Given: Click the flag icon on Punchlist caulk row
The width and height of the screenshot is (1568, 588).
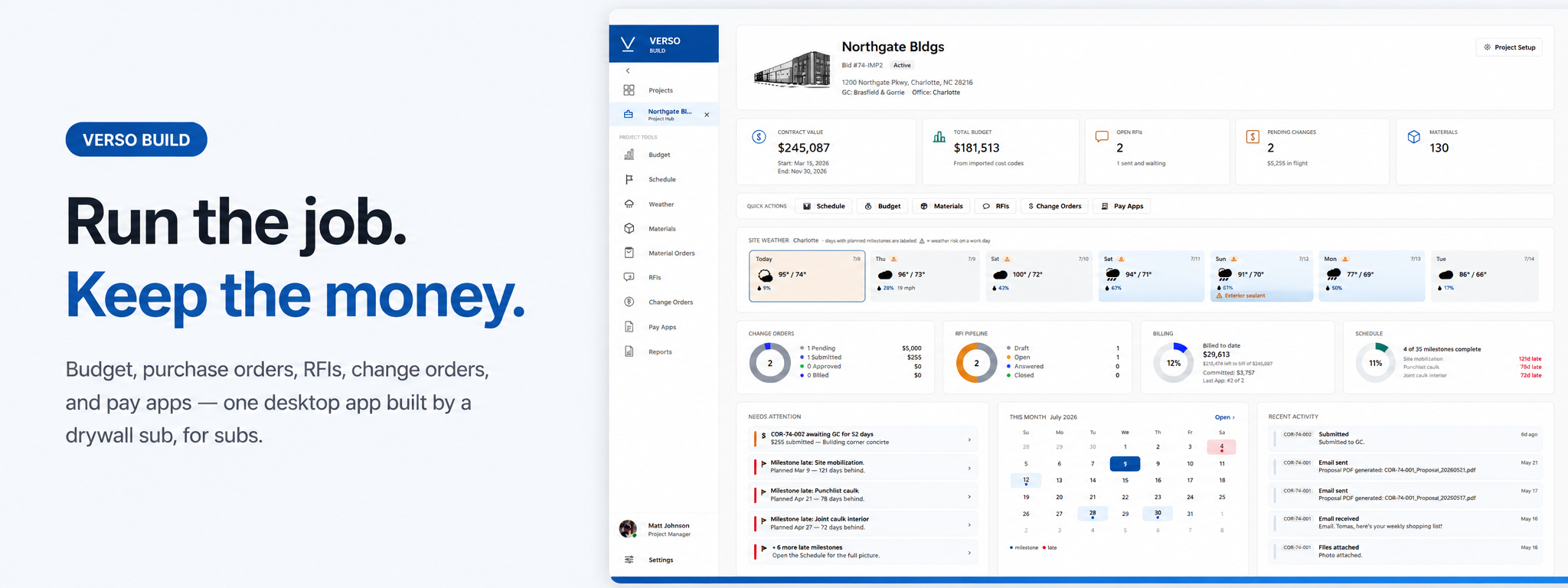Looking at the screenshot, I should (763, 492).
